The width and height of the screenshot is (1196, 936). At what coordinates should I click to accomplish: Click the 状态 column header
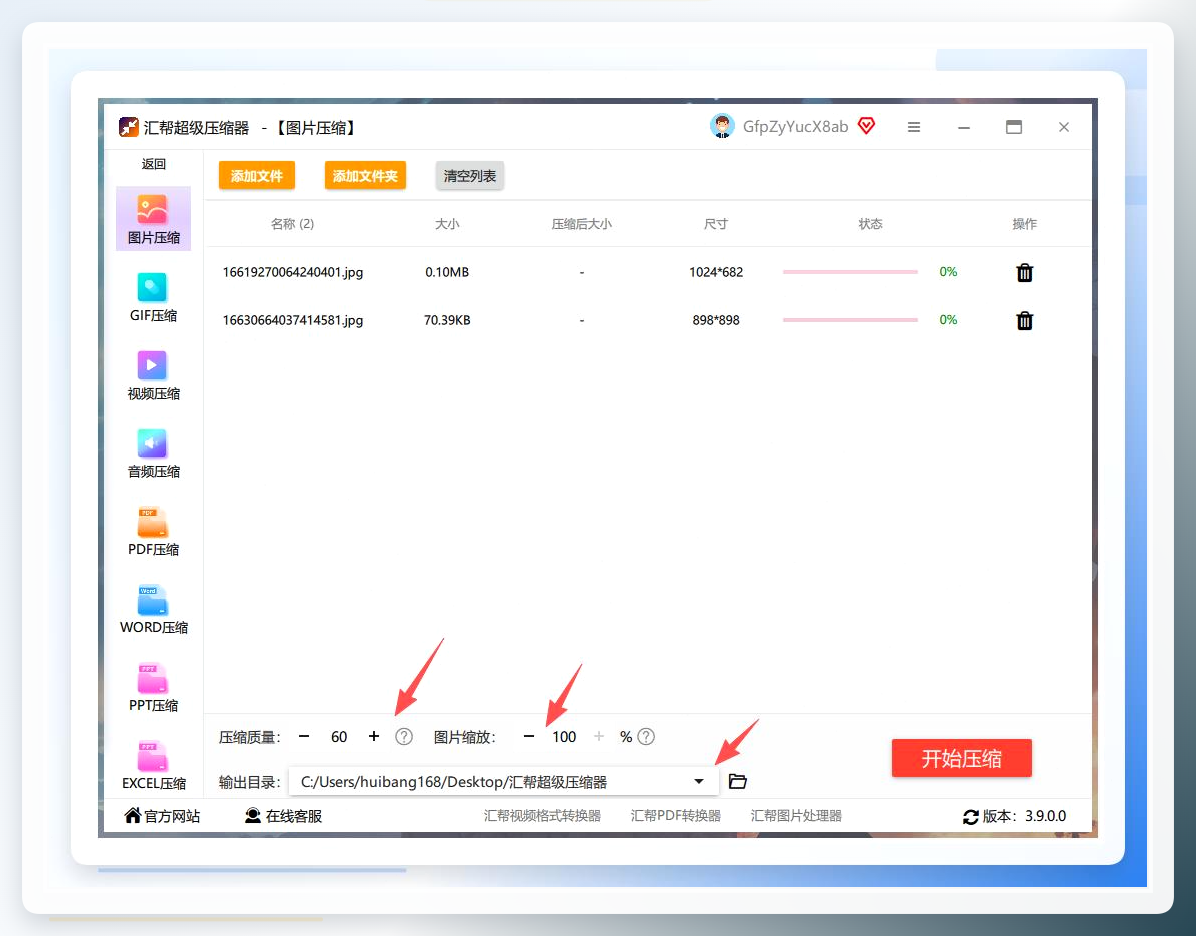click(870, 224)
